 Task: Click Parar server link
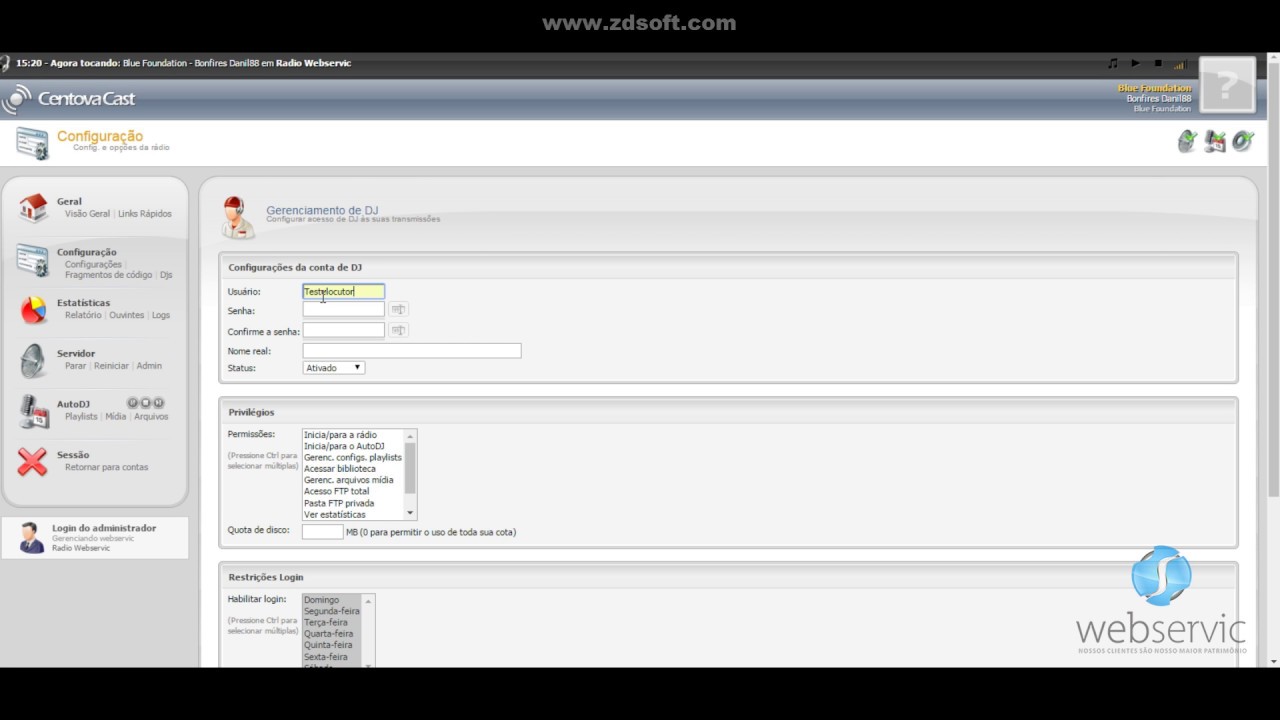(76, 366)
